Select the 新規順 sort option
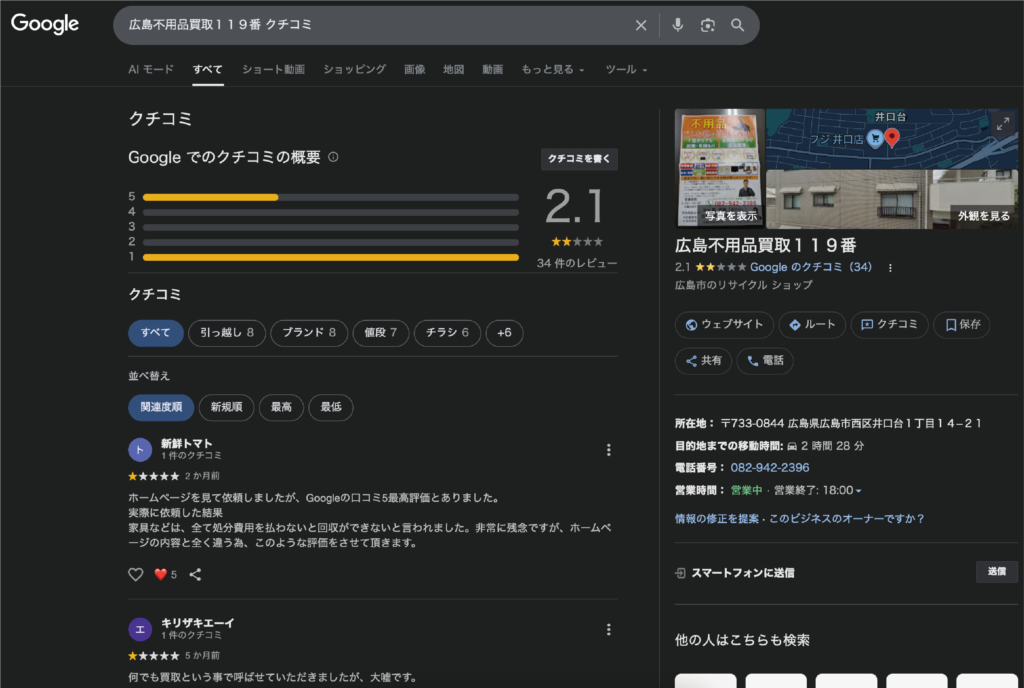The image size is (1024, 688). 226,407
